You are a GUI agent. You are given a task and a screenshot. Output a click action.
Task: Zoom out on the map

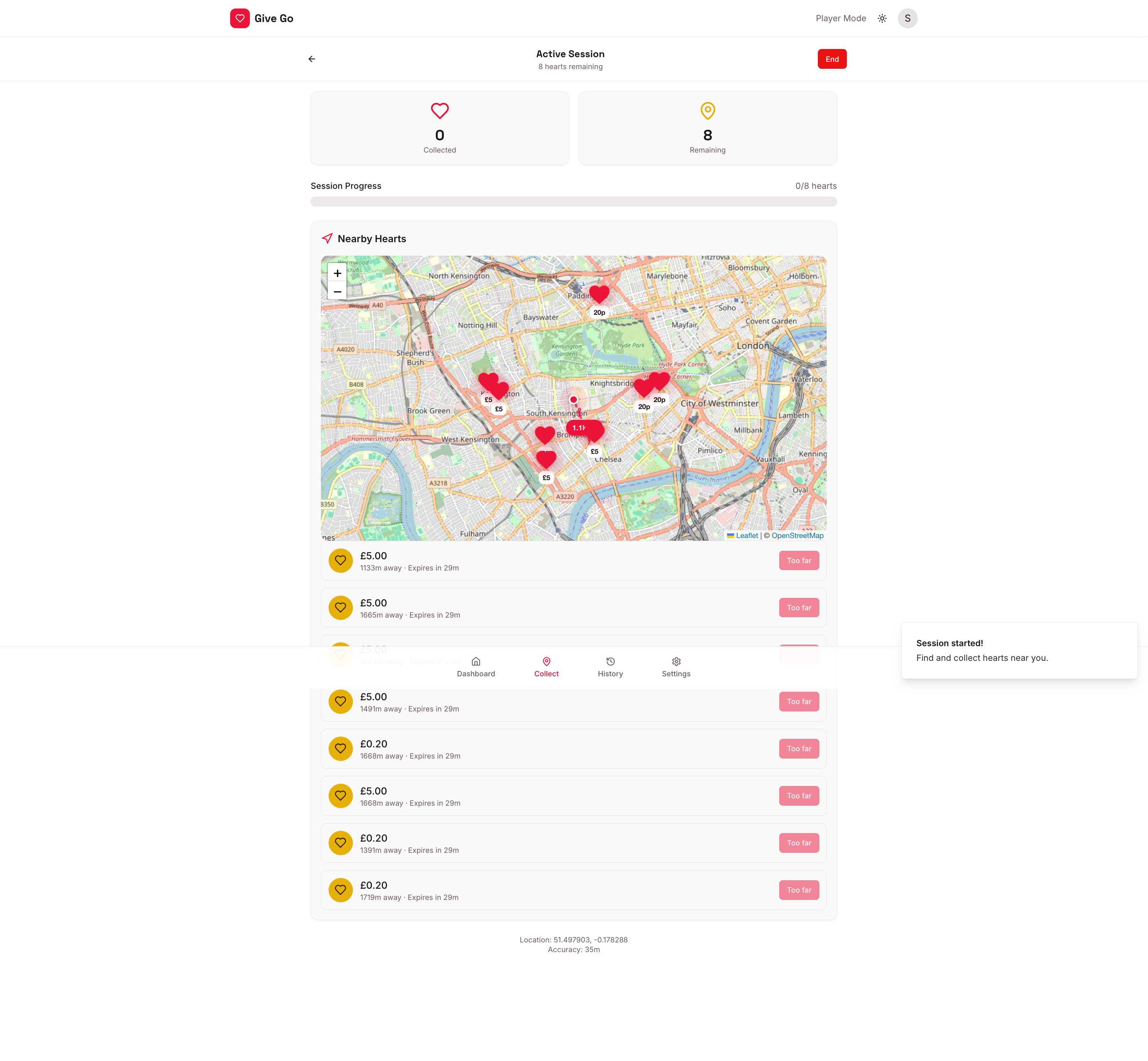point(337,292)
